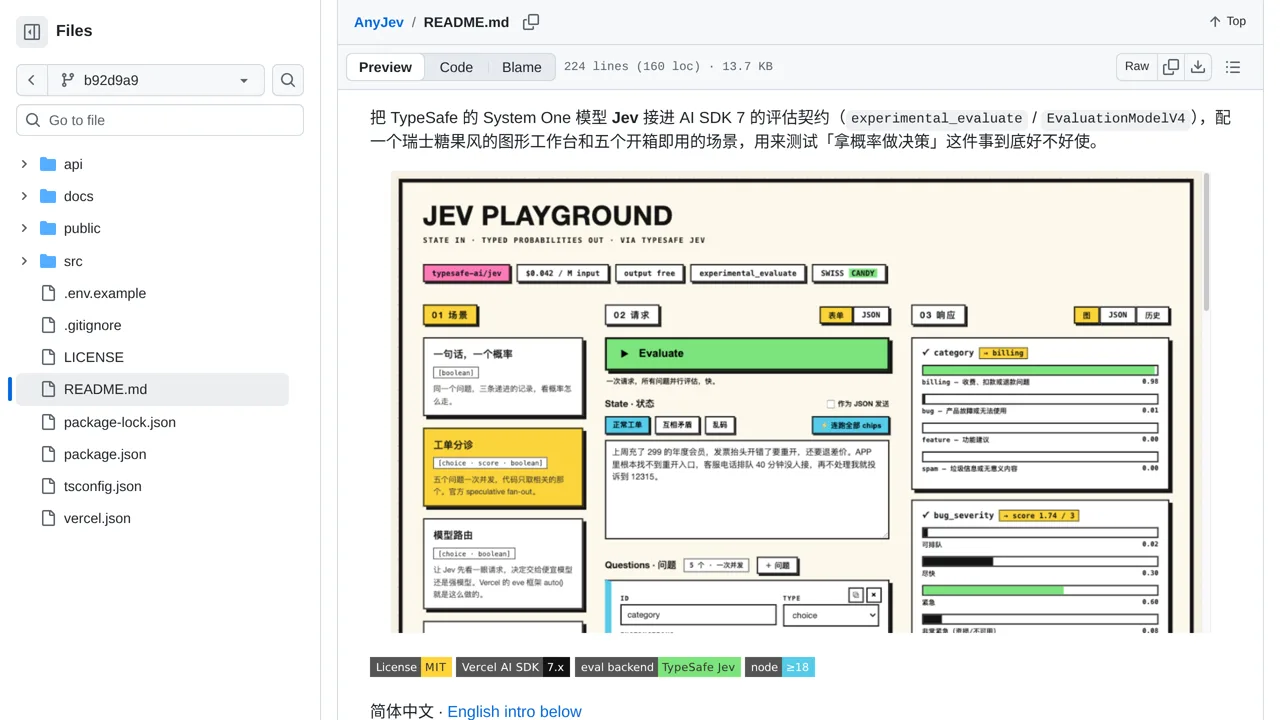Focus the Go to file search field
The width and height of the screenshot is (1280, 720).
[x=160, y=120]
